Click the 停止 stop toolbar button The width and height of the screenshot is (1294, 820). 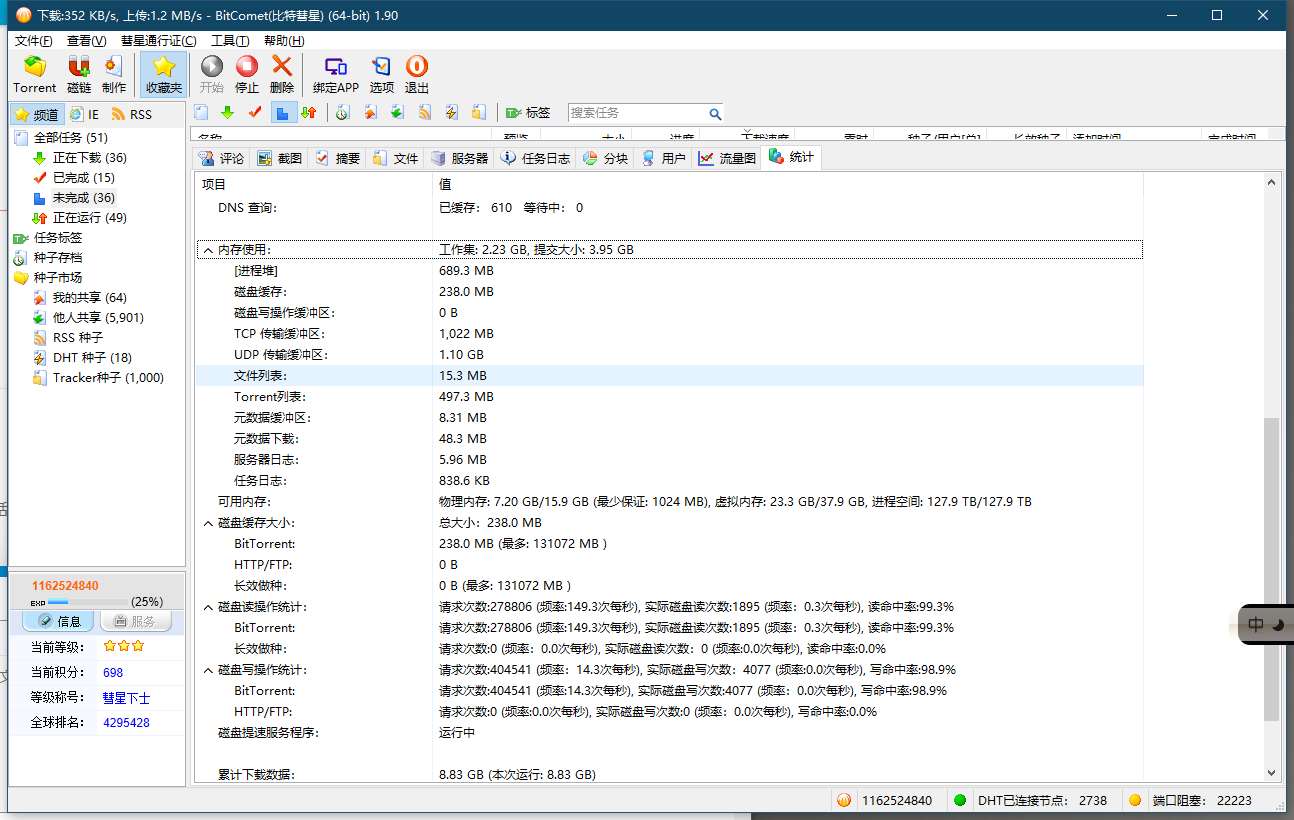pyautogui.click(x=247, y=75)
